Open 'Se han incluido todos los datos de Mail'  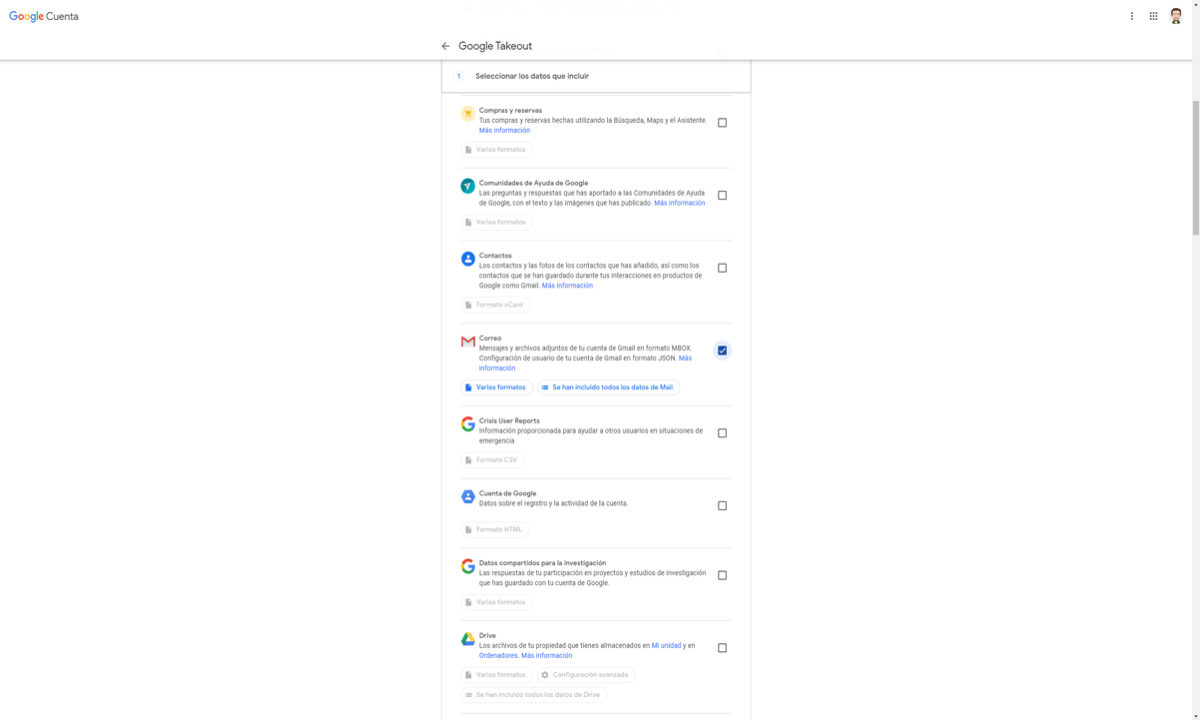click(x=607, y=387)
